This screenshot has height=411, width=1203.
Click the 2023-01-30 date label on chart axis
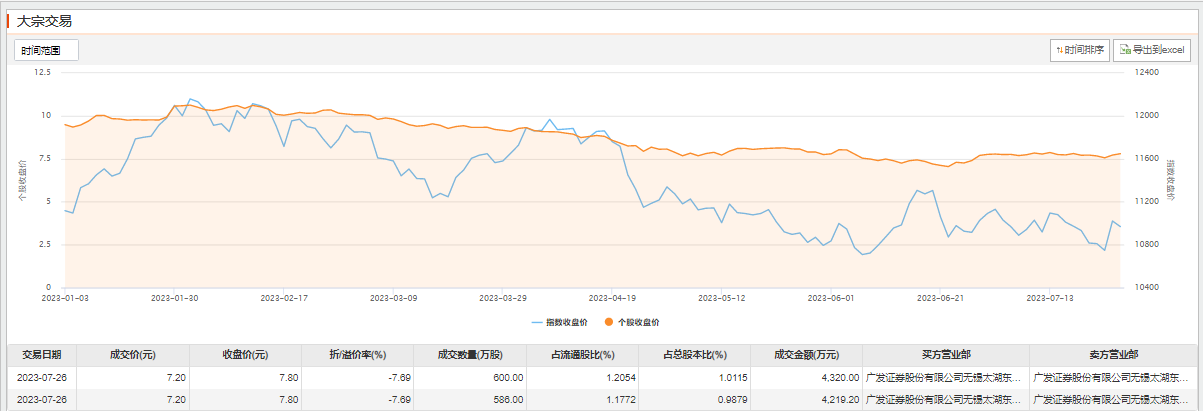tap(174, 298)
